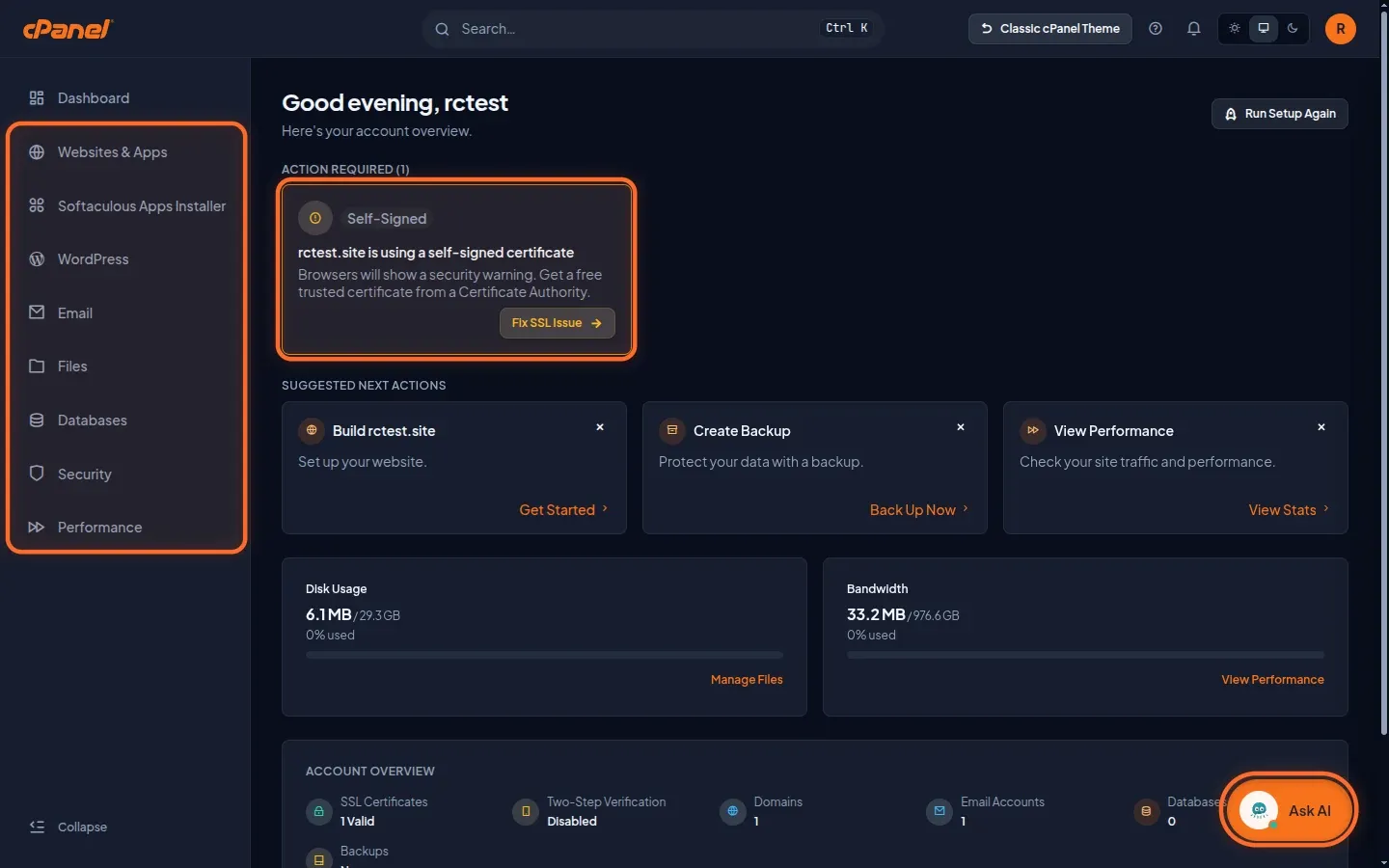This screenshot has height=868, width=1389.
Task: Click the Websites & Apps globe icon
Action: point(37,152)
